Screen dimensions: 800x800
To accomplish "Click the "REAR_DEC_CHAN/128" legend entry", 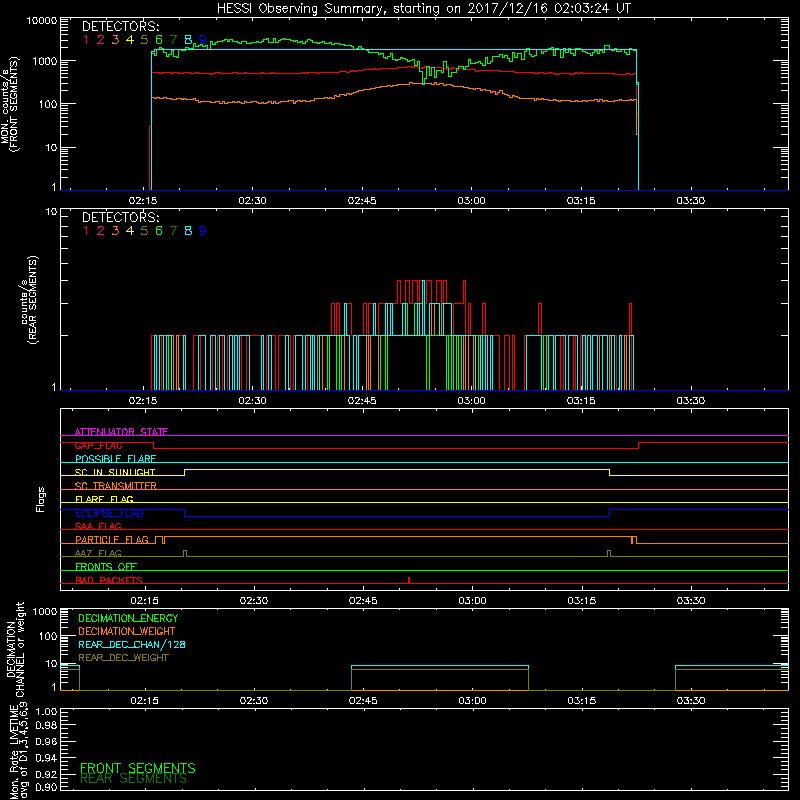I will pos(132,645).
